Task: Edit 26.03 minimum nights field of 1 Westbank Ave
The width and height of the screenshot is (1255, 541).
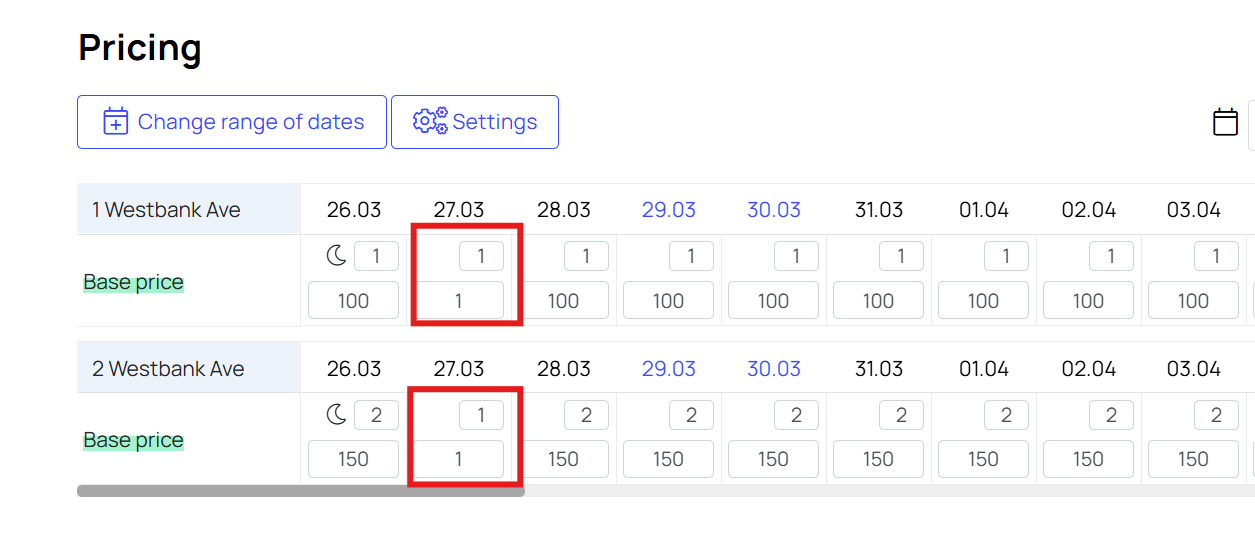Action: (376, 257)
